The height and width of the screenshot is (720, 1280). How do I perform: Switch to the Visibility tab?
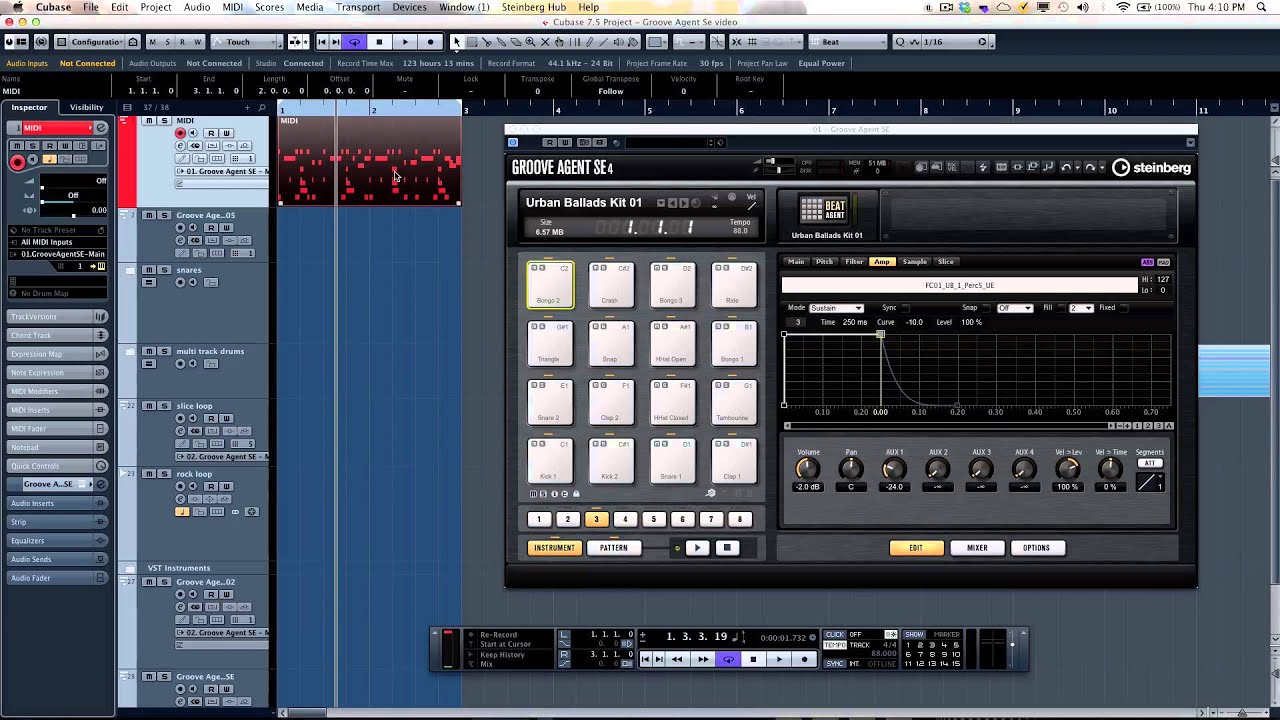coord(86,107)
